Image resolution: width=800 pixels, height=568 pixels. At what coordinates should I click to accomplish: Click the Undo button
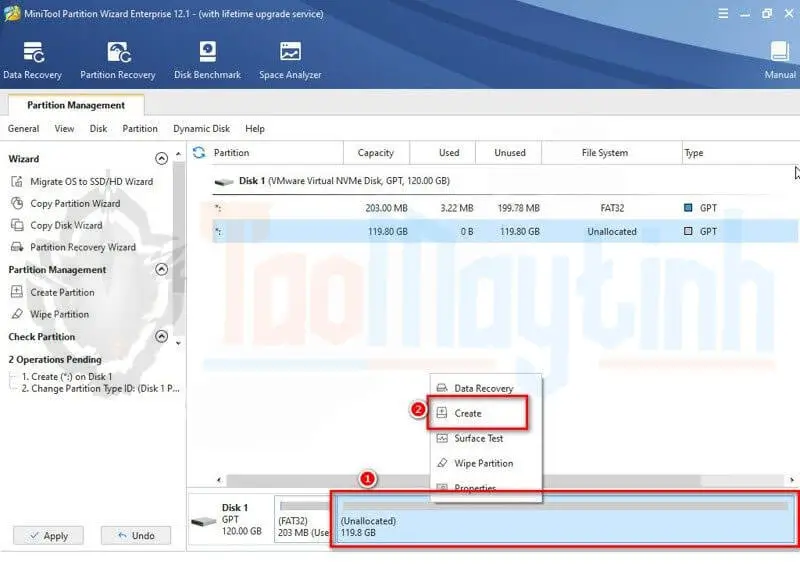(135, 536)
